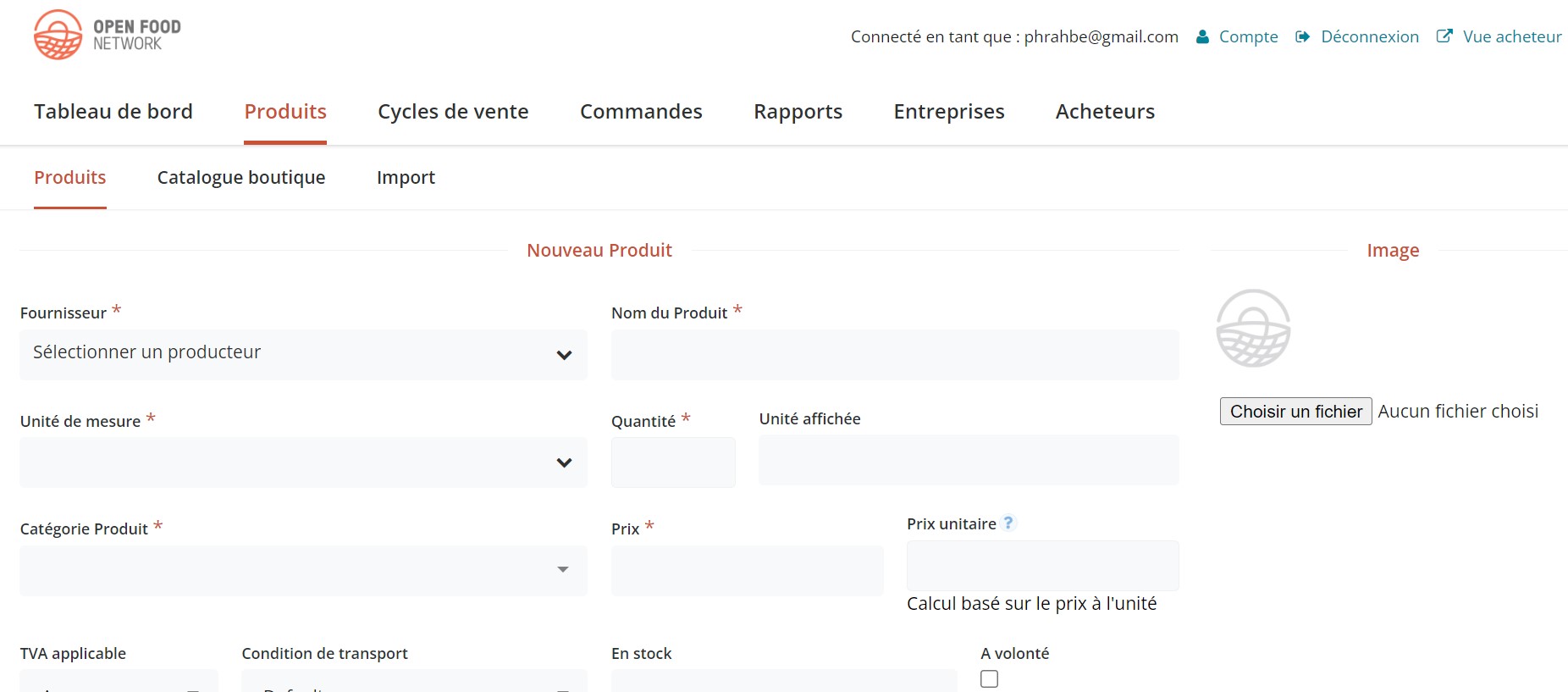1568x692 pixels.
Task: Open the Commandes menu
Action: pos(641,112)
